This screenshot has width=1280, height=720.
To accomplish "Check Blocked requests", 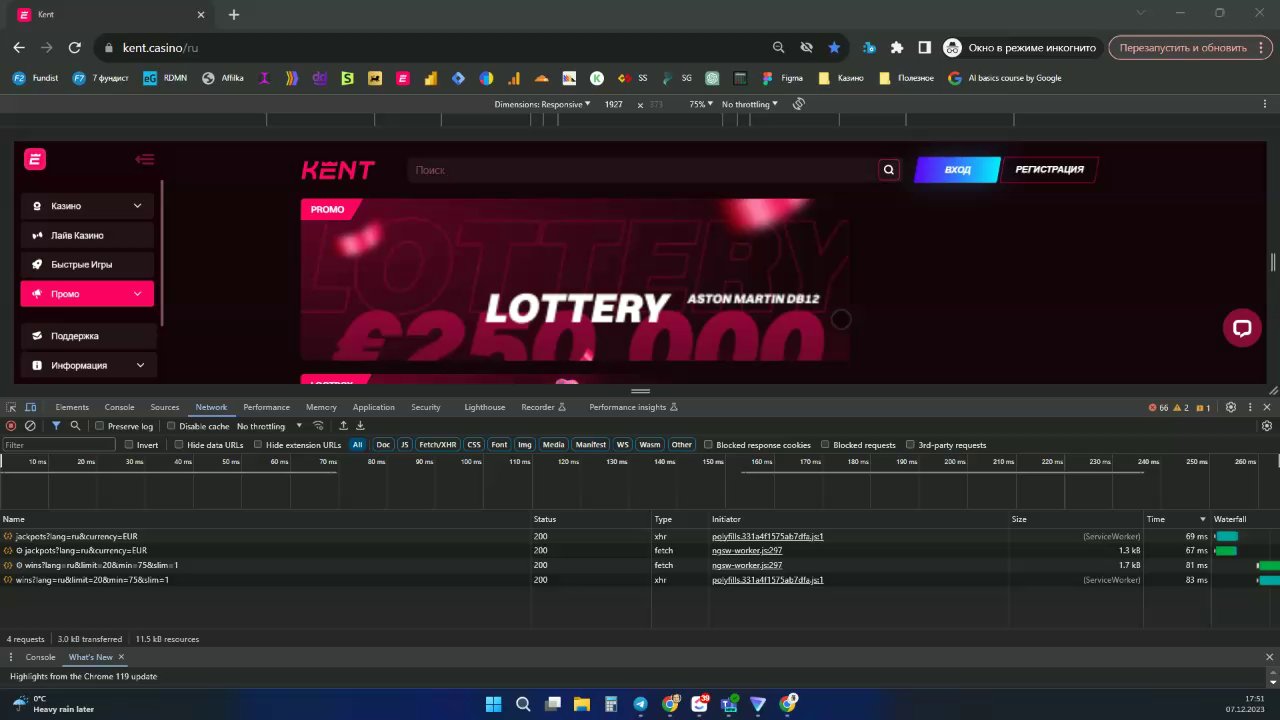I will point(825,445).
